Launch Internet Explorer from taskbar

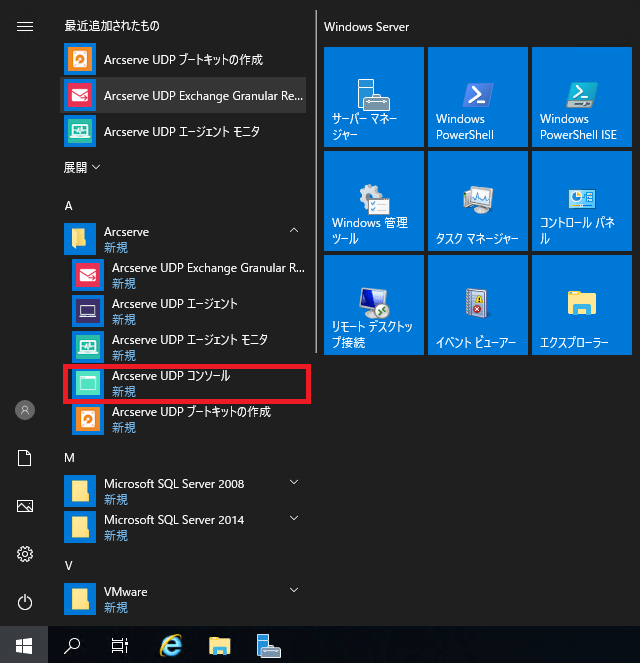(x=171, y=646)
